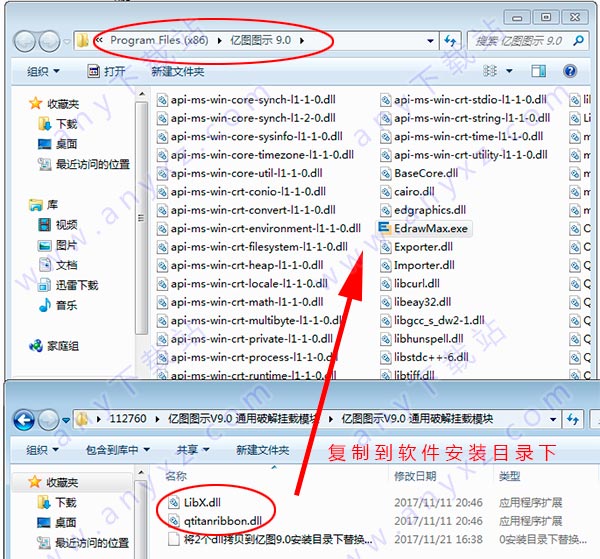Open 共享 dropdown menu
This screenshot has width=600, height=559.
[x=193, y=450]
